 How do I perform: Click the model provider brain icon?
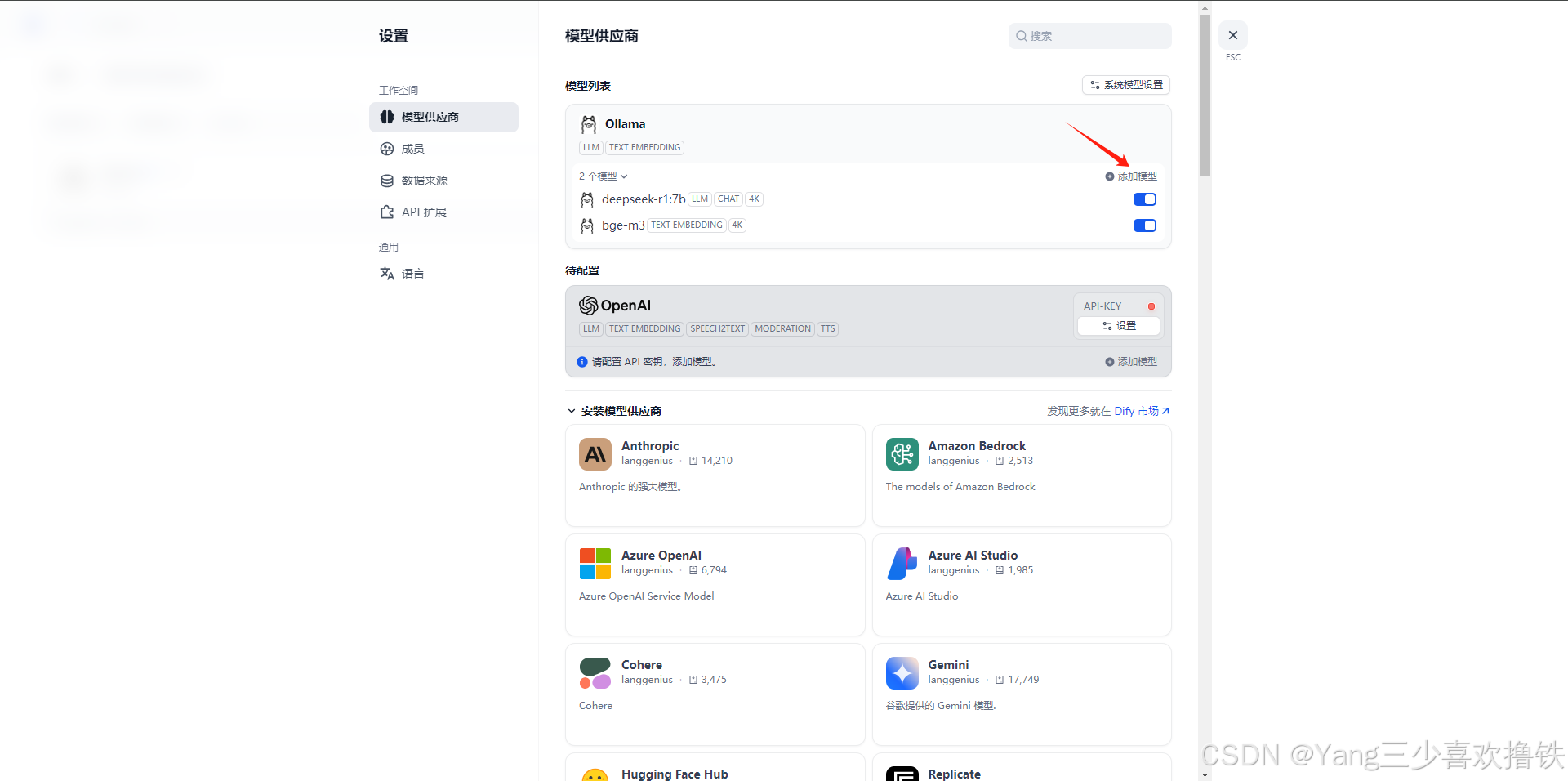(x=387, y=117)
